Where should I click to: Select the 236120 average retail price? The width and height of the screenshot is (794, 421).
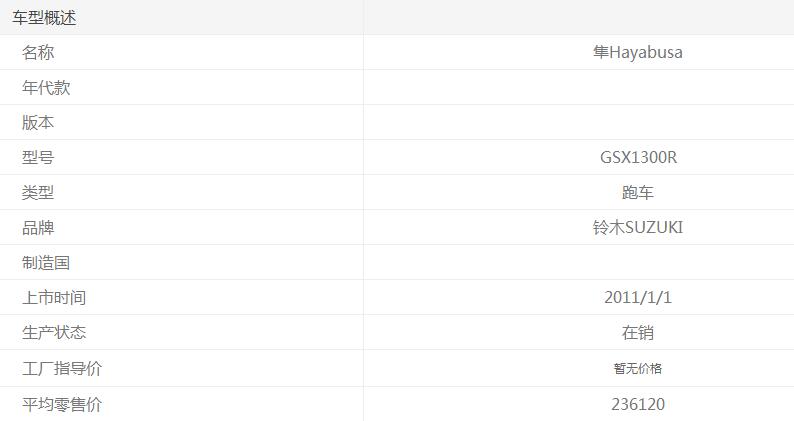tap(638, 405)
